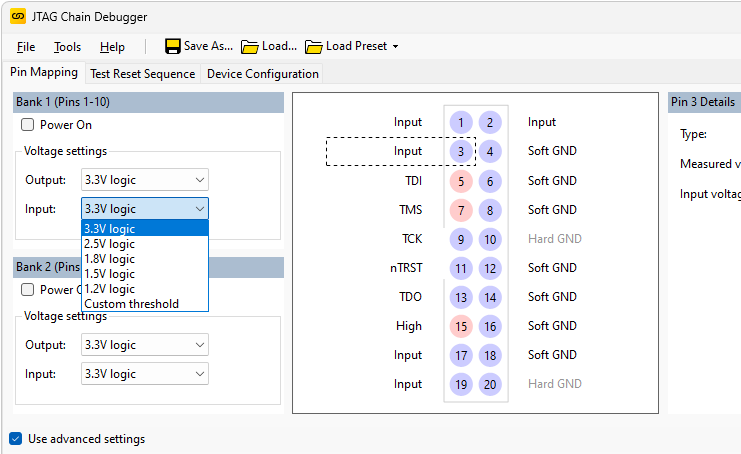The image size is (741, 454).
Task: Expand Bank 2 Input voltage dropdown
Action: pyautogui.click(x=145, y=373)
